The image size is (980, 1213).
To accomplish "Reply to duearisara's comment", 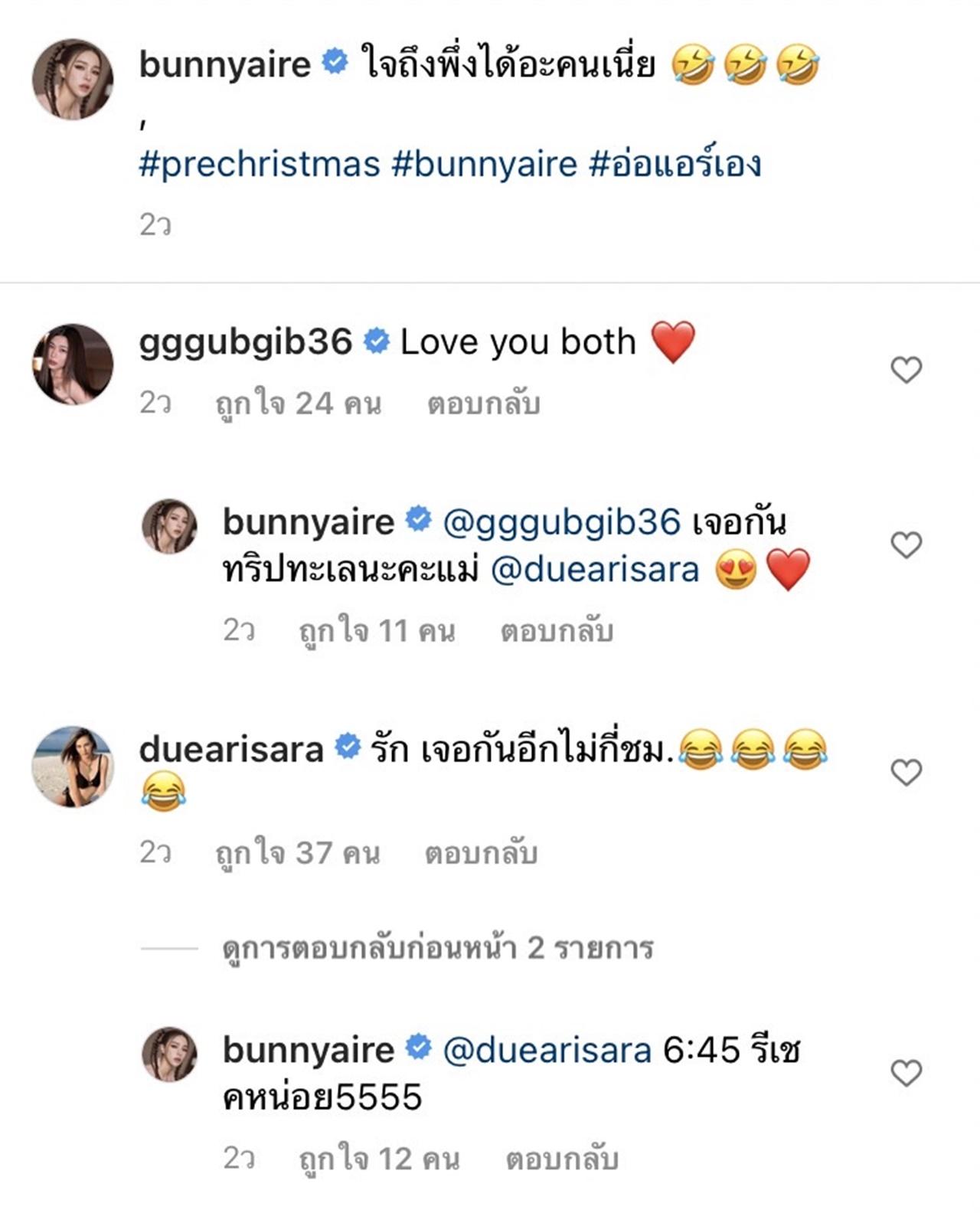I will click(x=481, y=853).
